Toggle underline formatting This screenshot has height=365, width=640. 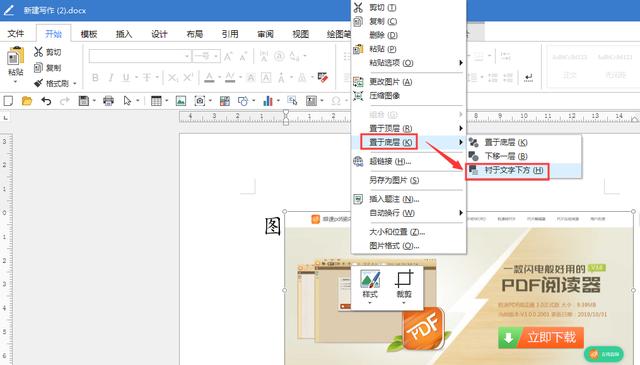click(126, 78)
